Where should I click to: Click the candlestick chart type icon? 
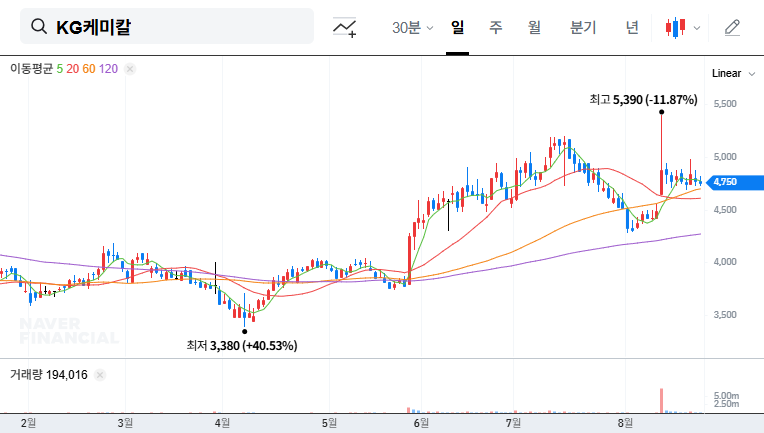(675, 27)
